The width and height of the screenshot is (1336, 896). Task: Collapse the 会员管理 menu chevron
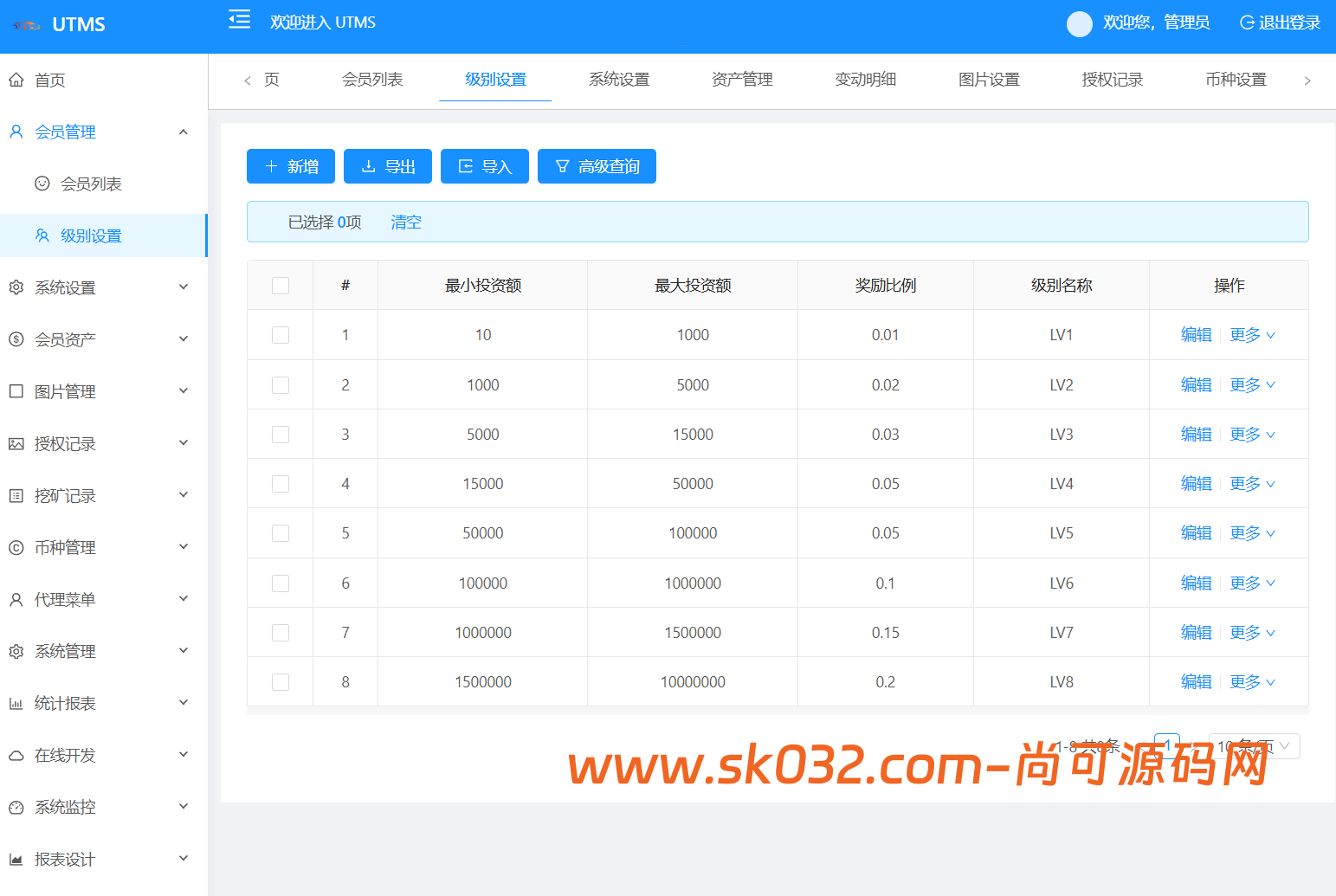[x=184, y=132]
